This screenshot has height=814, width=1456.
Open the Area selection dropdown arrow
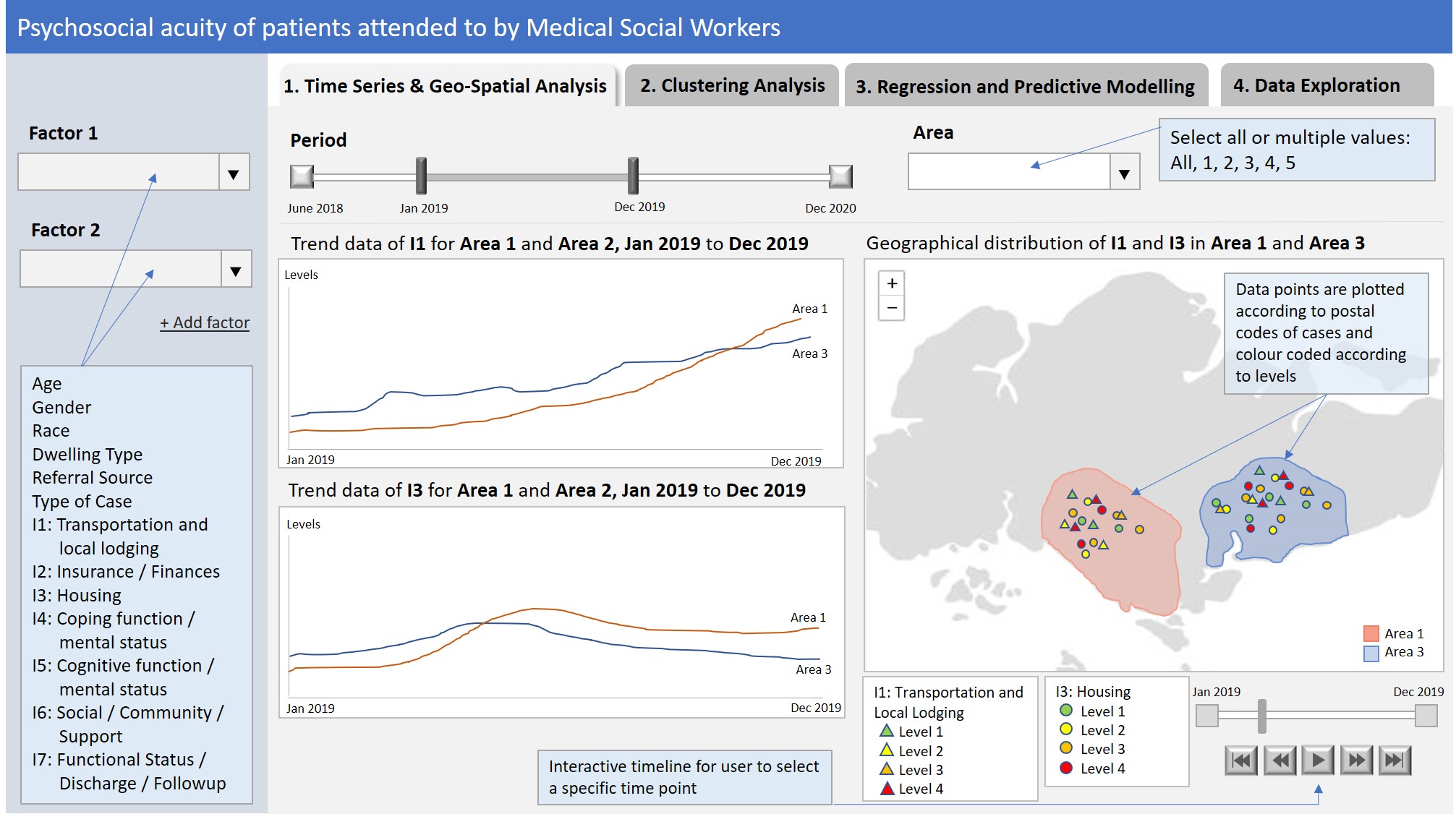[1124, 173]
